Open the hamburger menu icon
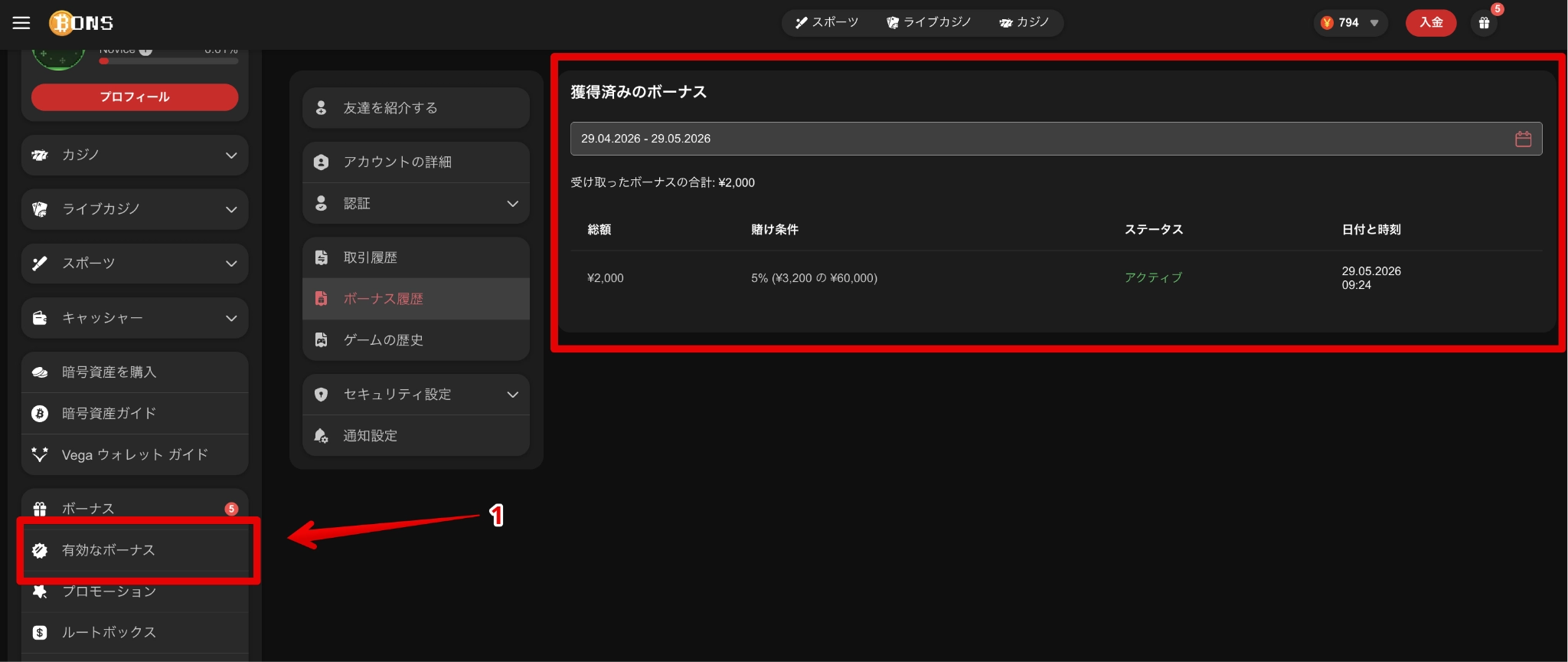The width and height of the screenshot is (1568, 662). click(x=21, y=23)
